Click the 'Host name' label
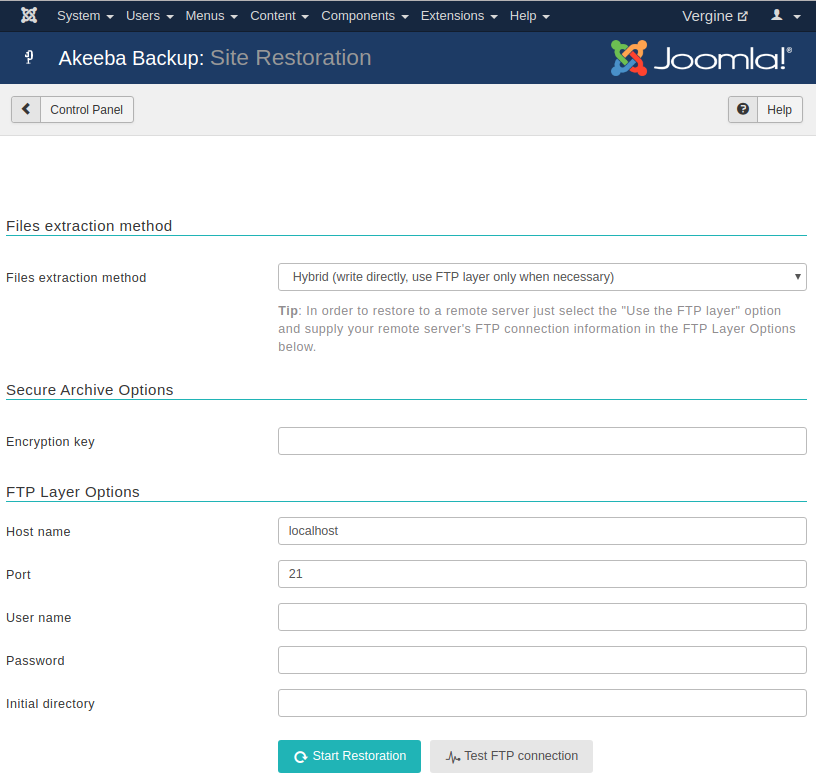816x784 pixels. tap(38, 532)
